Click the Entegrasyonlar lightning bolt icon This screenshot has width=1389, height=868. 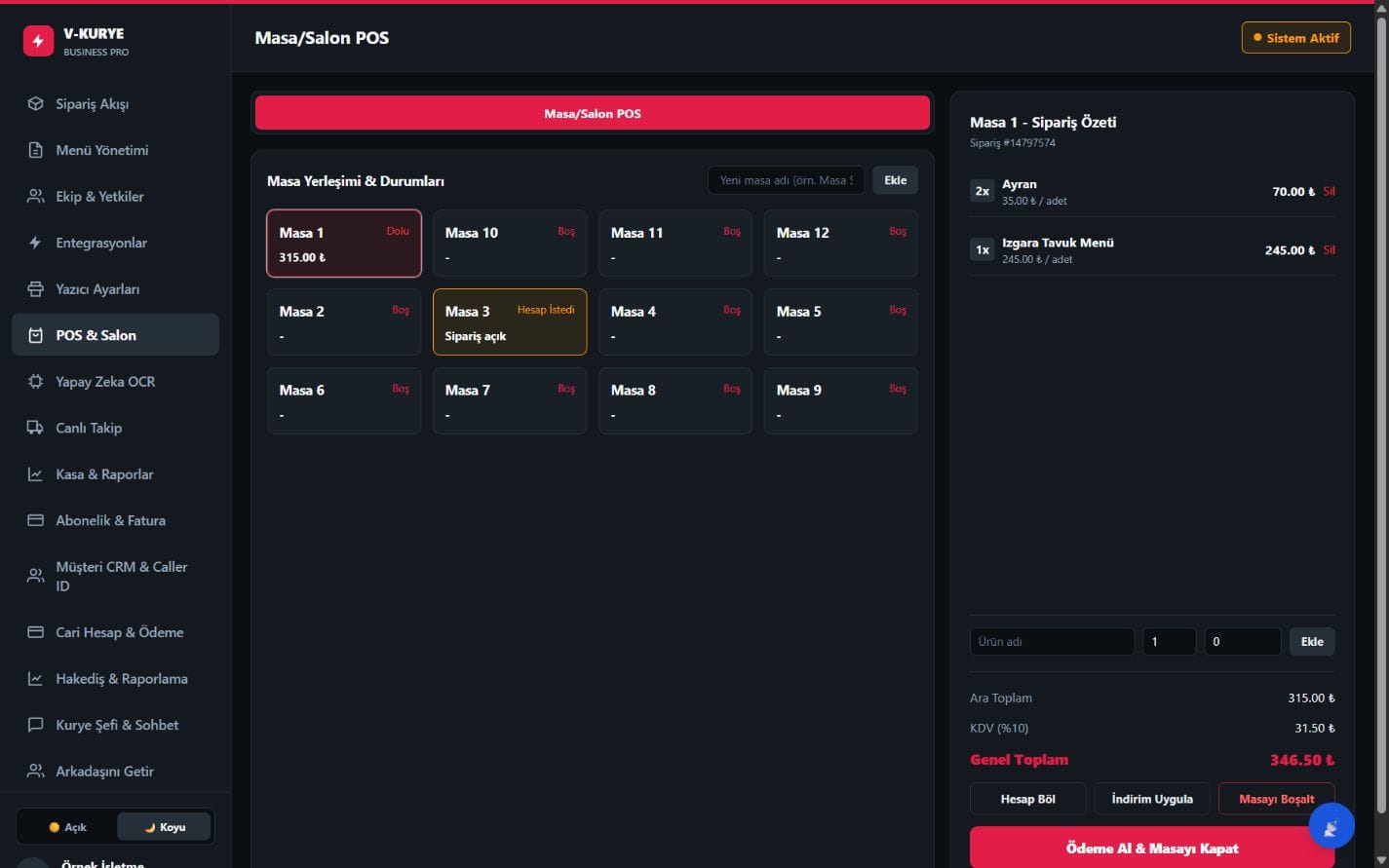pos(35,243)
